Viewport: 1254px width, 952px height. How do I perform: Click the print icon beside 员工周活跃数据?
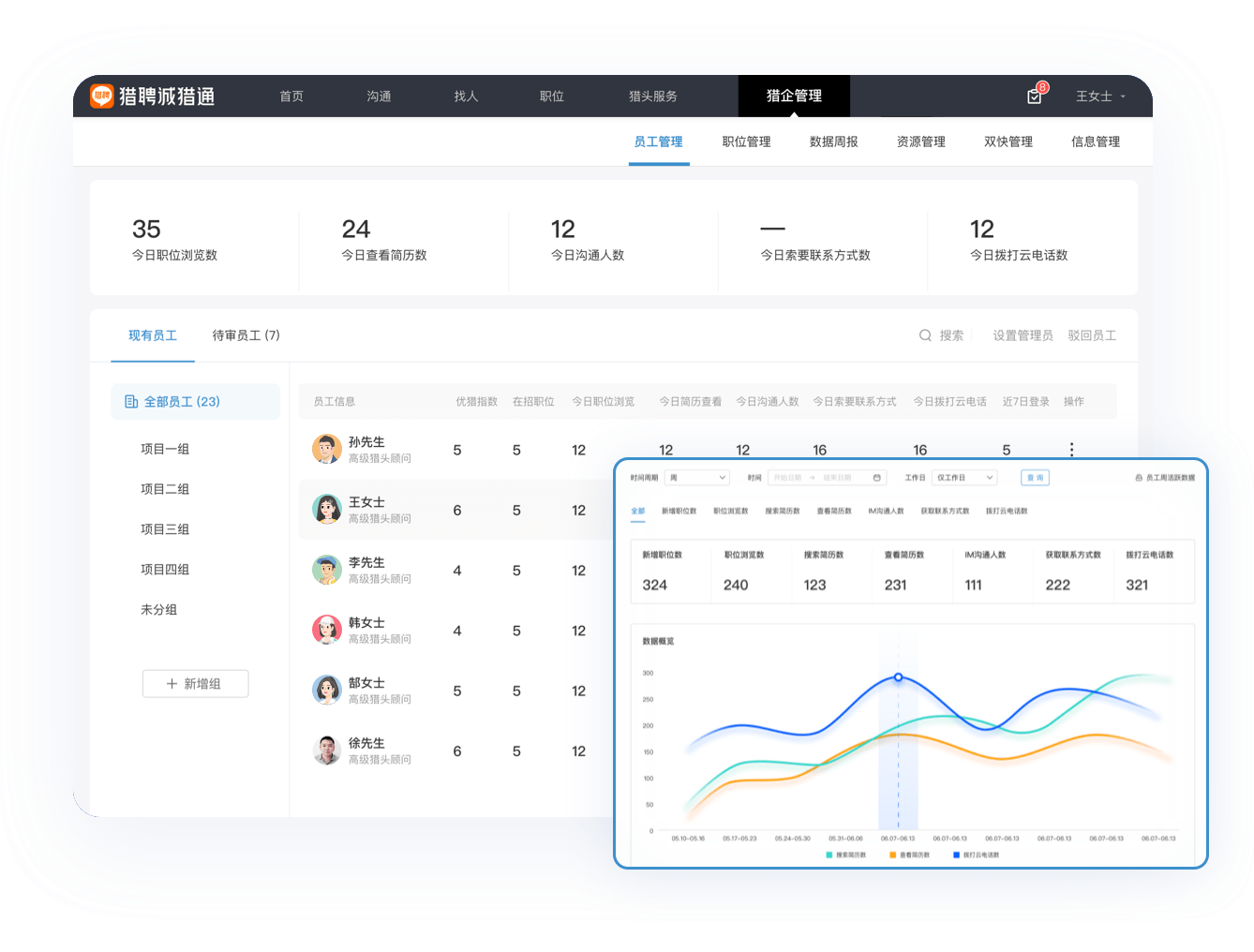[x=1139, y=478]
